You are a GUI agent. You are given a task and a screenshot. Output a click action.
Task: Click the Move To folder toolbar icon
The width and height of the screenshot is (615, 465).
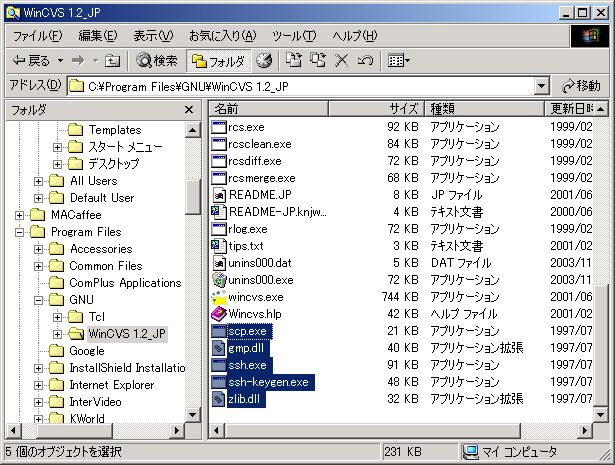293,60
